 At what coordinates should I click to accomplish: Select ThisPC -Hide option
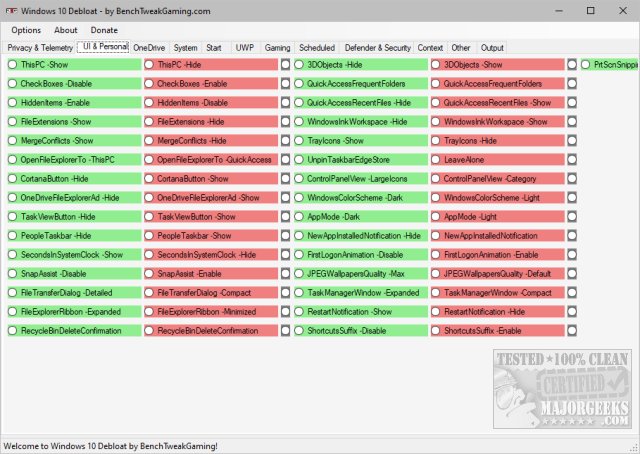pos(211,65)
